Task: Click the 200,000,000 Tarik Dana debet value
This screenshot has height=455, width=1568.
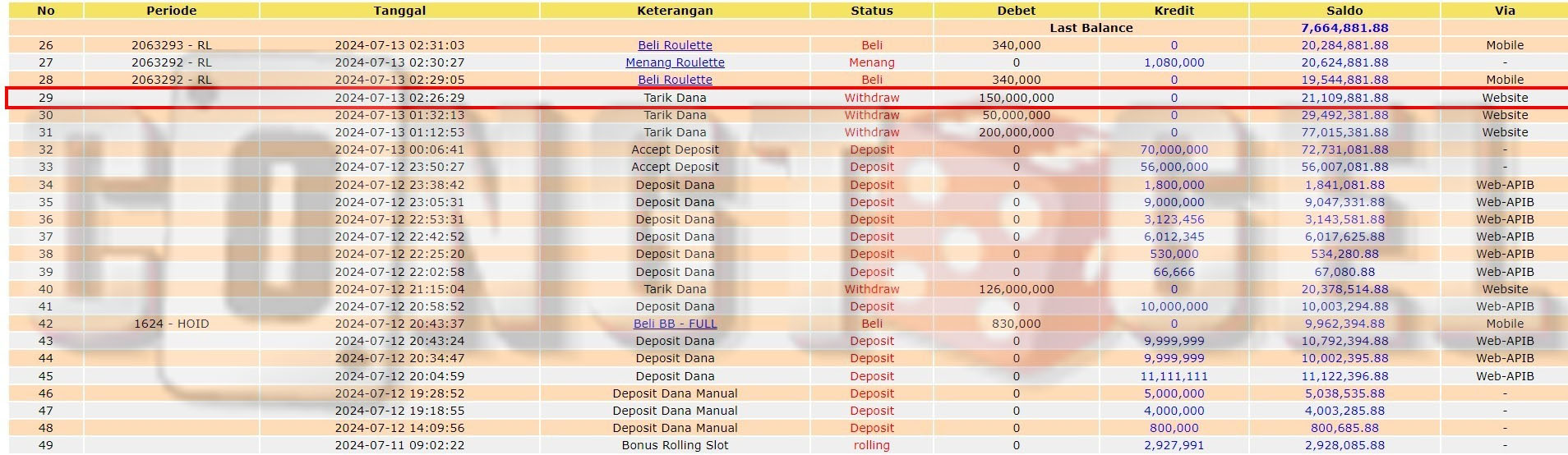Action: click(x=1016, y=132)
